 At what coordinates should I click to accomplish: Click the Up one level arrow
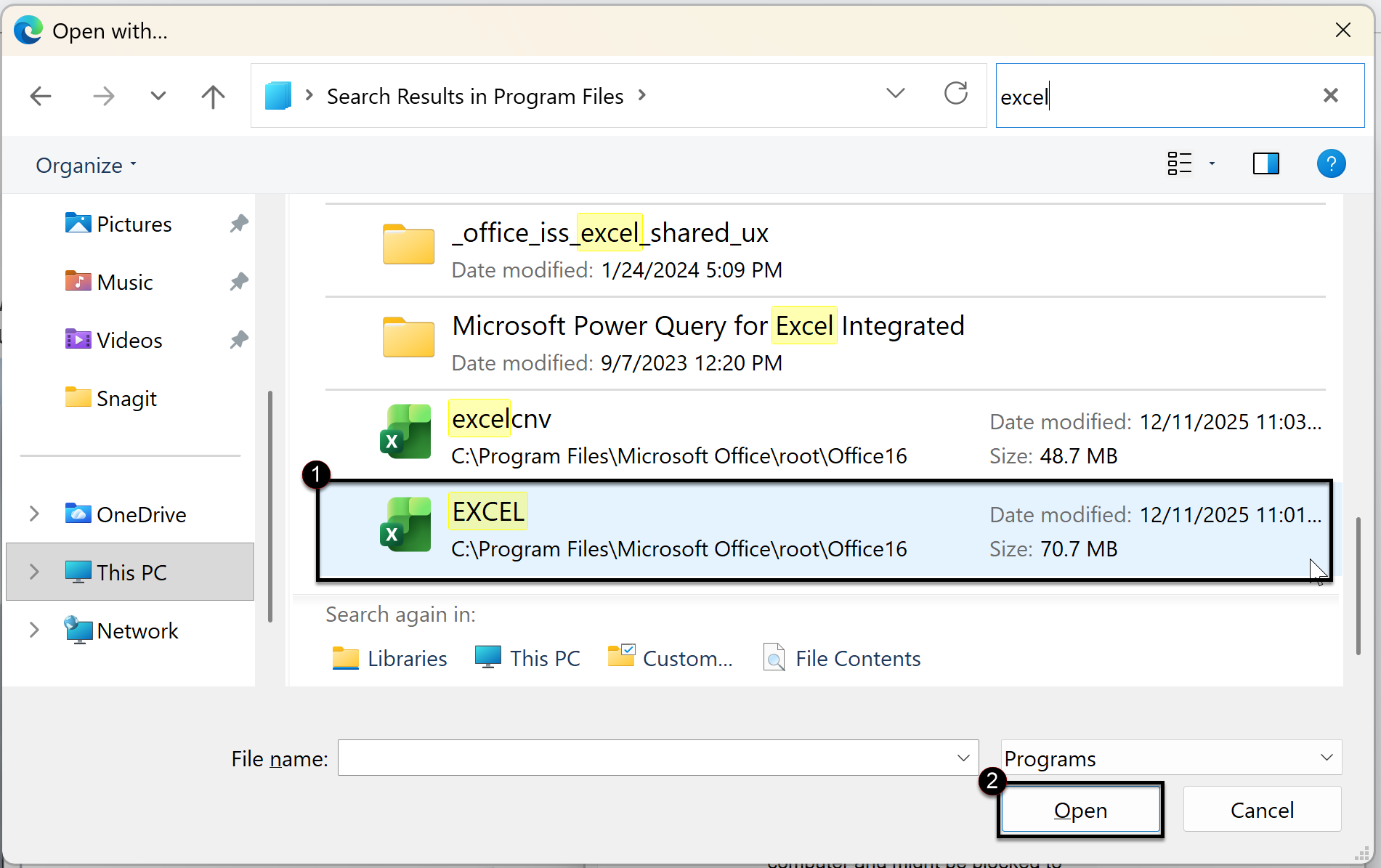click(x=213, y=96)
